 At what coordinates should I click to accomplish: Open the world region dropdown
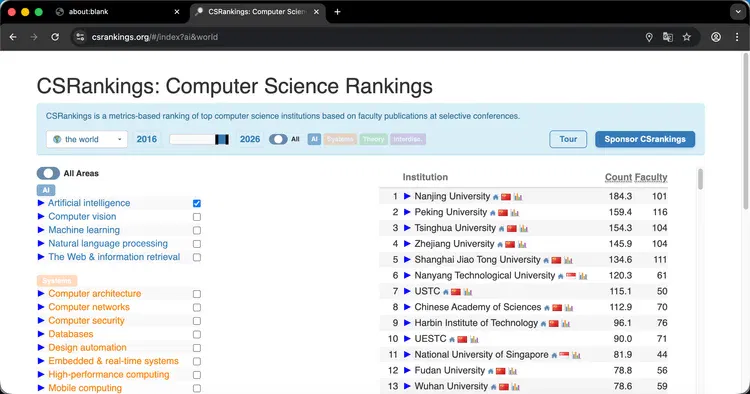point(87,139)
